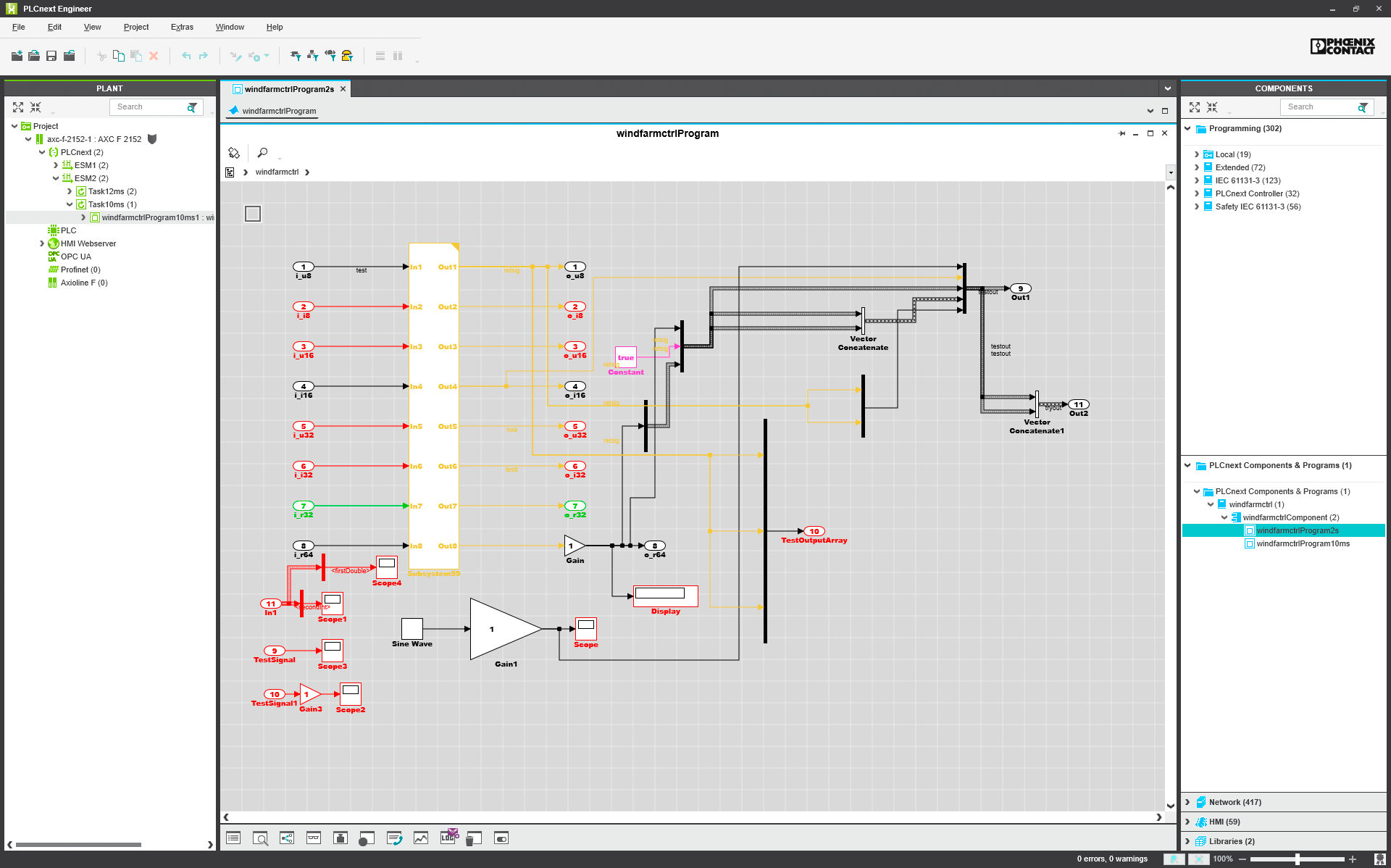This screenshot has width=1391, height=868.
Task: Select windfarmctrlProgram10ms in the components tree
Action: [x=1303, y=543]
